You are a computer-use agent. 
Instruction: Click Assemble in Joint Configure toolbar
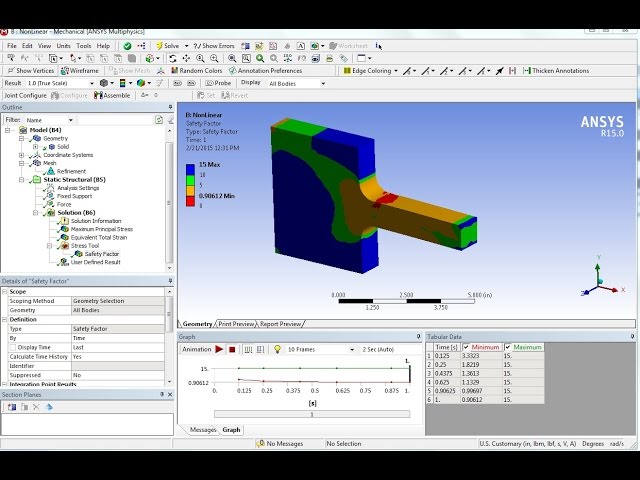click(x=112, y=96)
